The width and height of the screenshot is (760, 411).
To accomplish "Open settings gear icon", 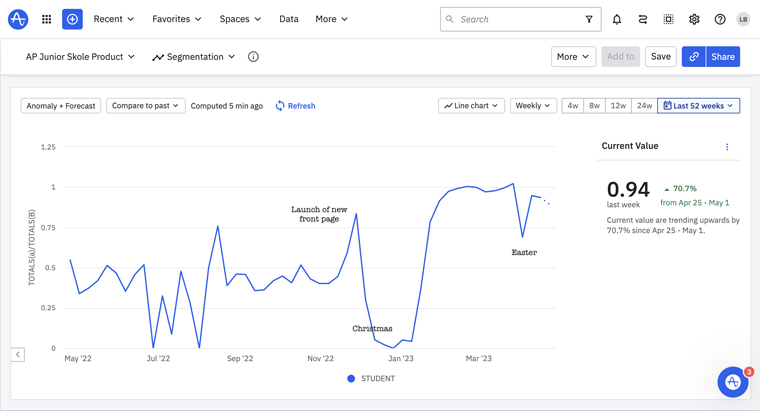I will tap(694, 19).
